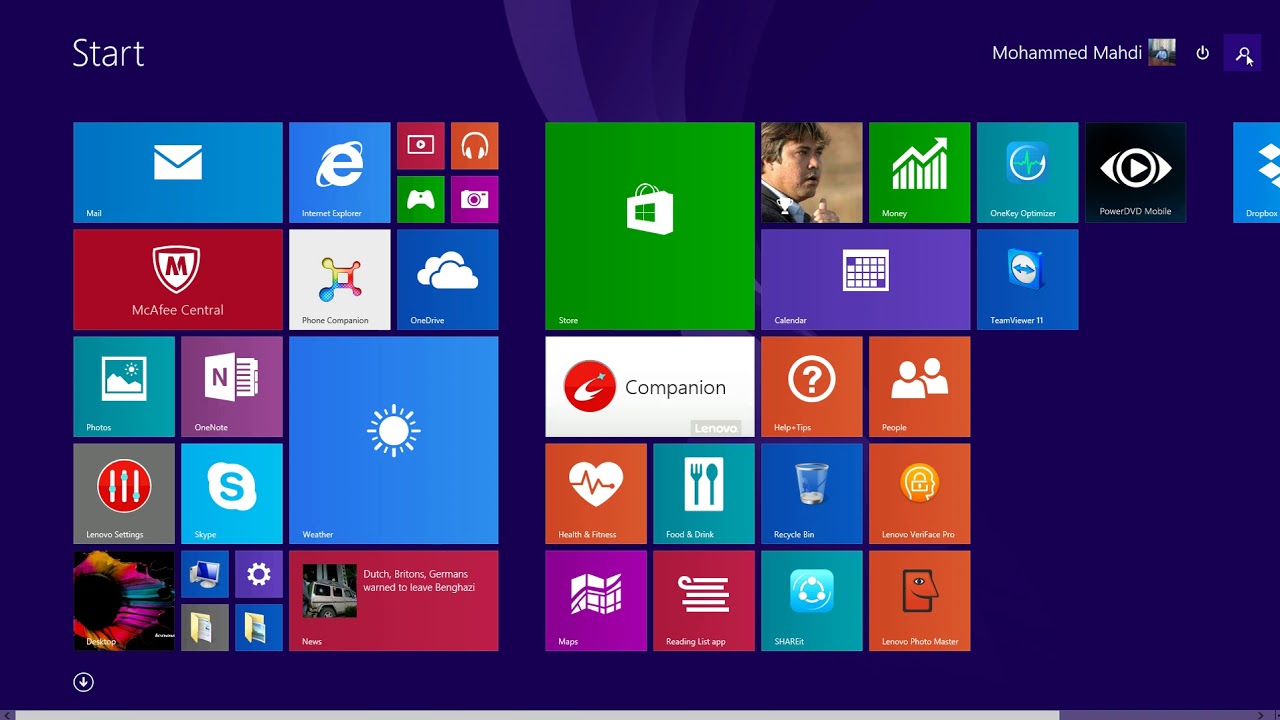This screenshot has width=1280, height=720.
Task: Open Food & Drink tile
Action: tap(704, 493)
